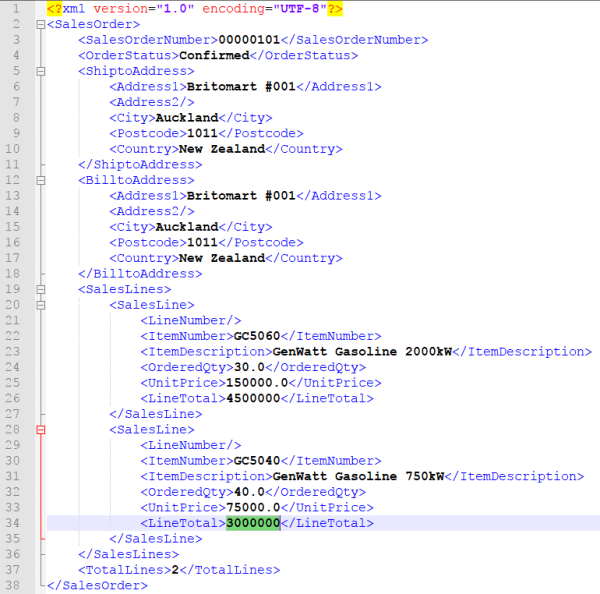
Task: Click the 4500000 LineTotal value
Action: [253, 398]
